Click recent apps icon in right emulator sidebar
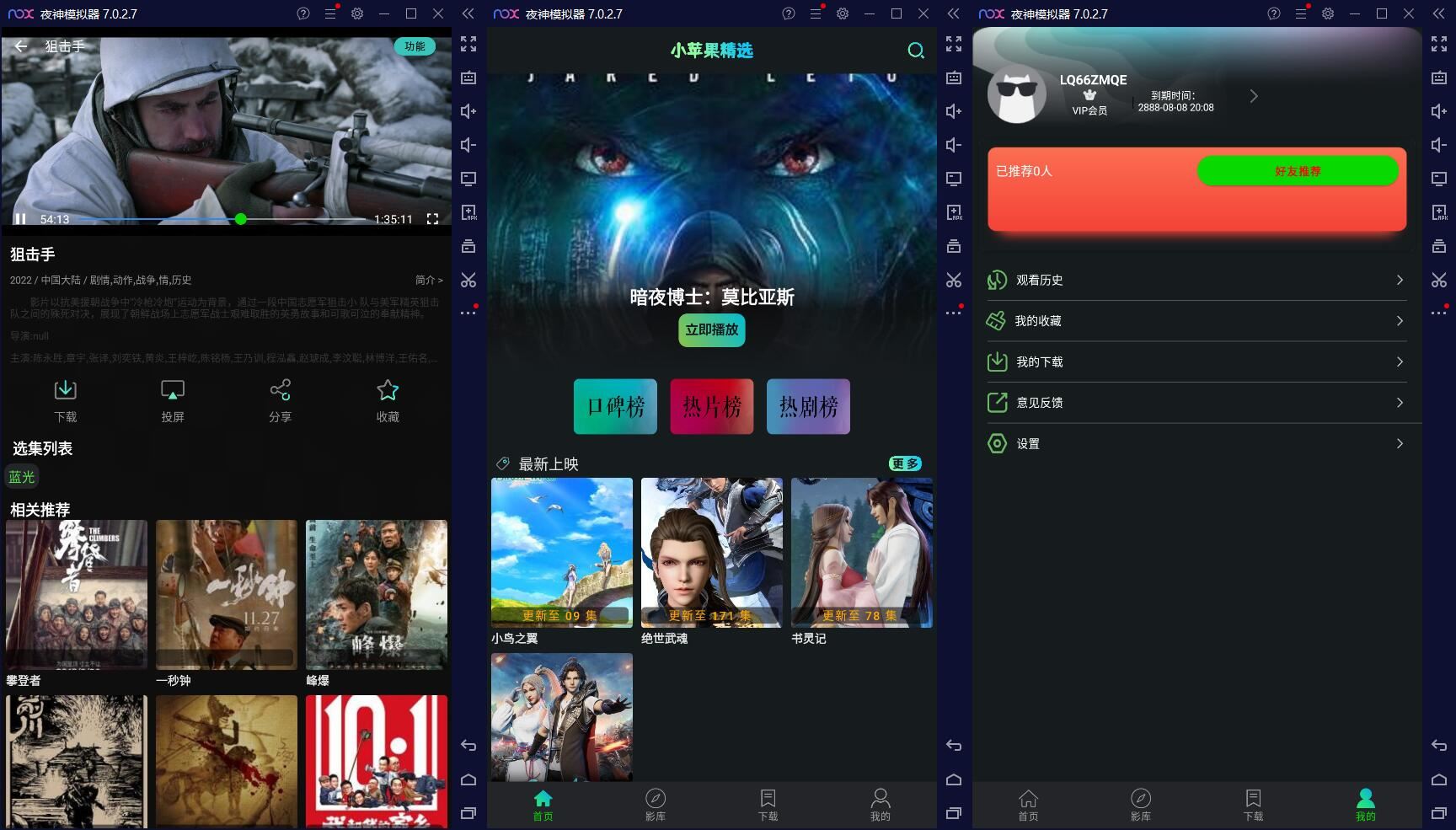The image size is (1456, 830). (x=1439, y=813)
